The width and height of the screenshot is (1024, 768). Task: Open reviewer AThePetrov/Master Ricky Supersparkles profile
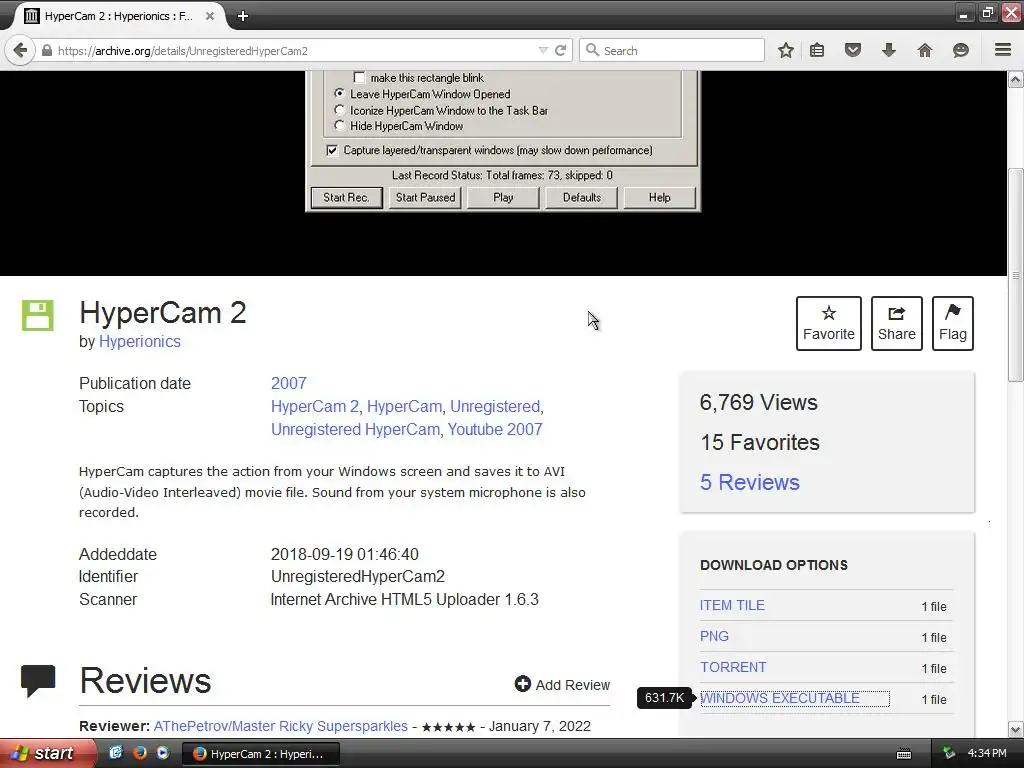click(x=281, y=726)
